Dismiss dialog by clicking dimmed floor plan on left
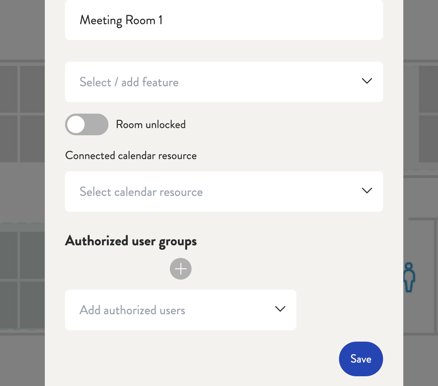Image resolution: width=438 pixels, height=386 pixels. point(22,193)
